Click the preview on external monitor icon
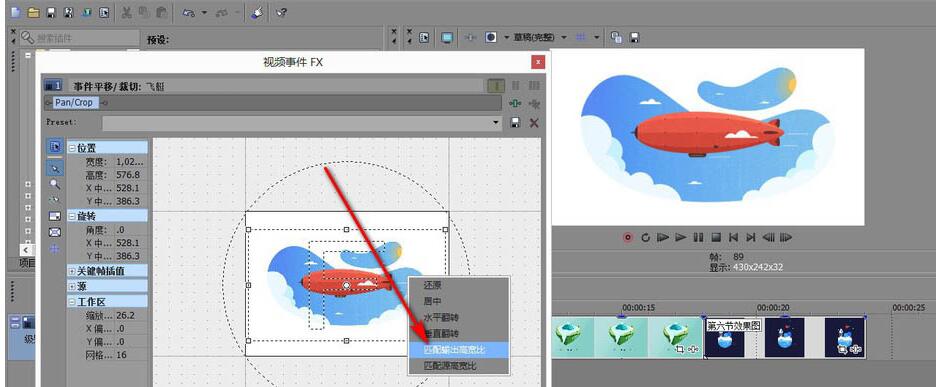The height and width of the screenshot is (387, 936). click(x=447, y=37)
